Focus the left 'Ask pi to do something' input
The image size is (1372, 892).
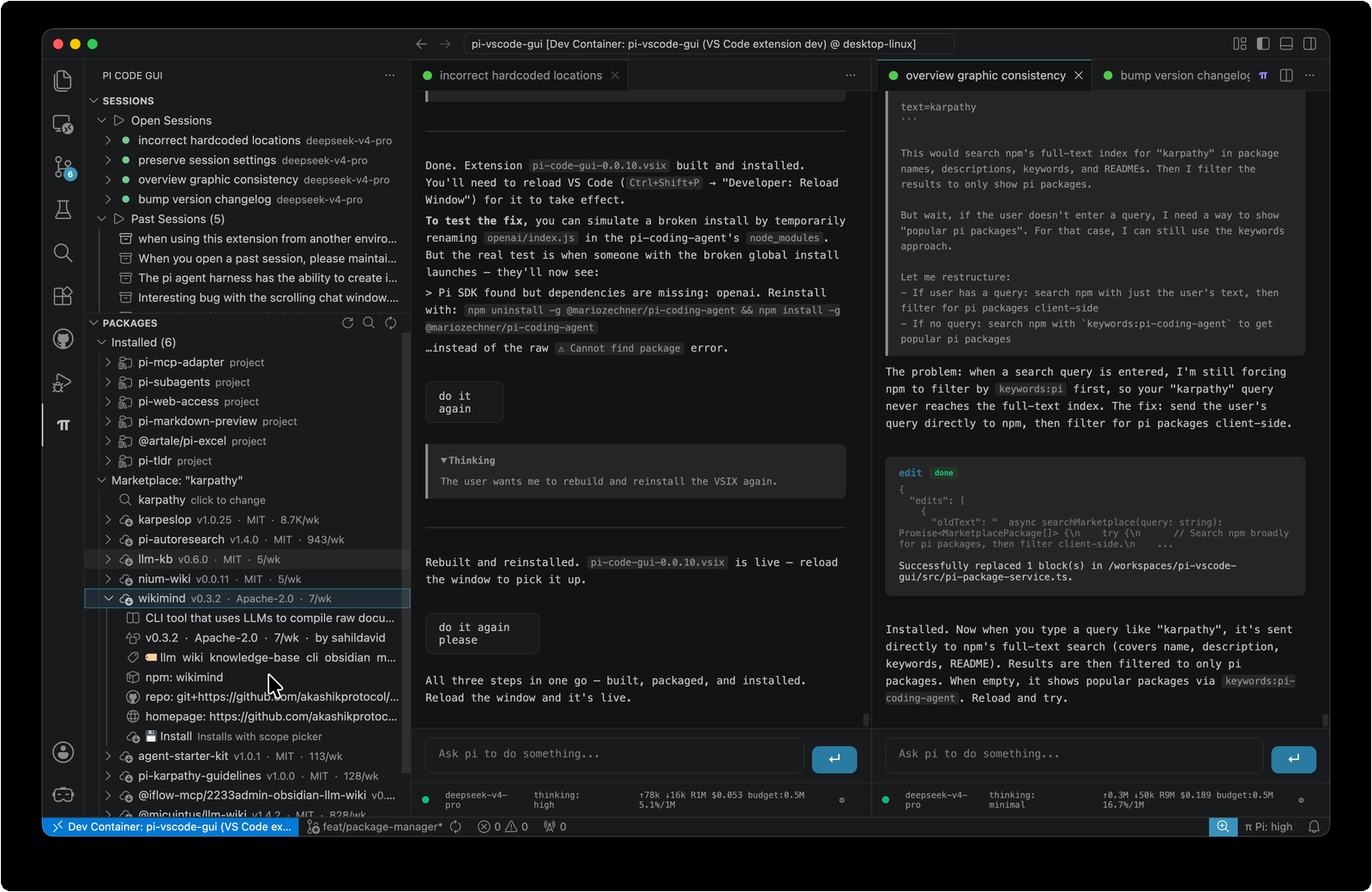point(614,754)
